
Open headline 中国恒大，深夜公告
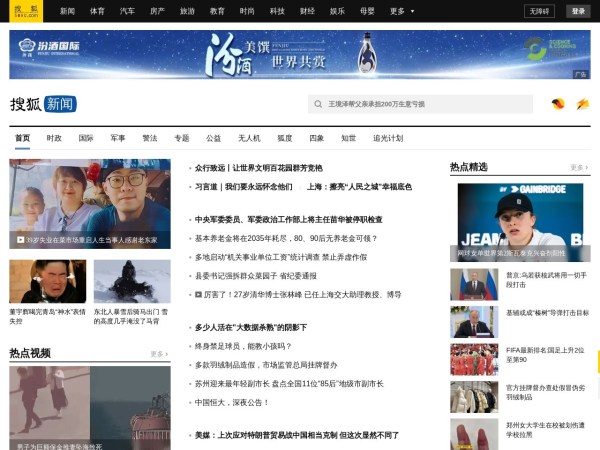[x=232, y=402]
